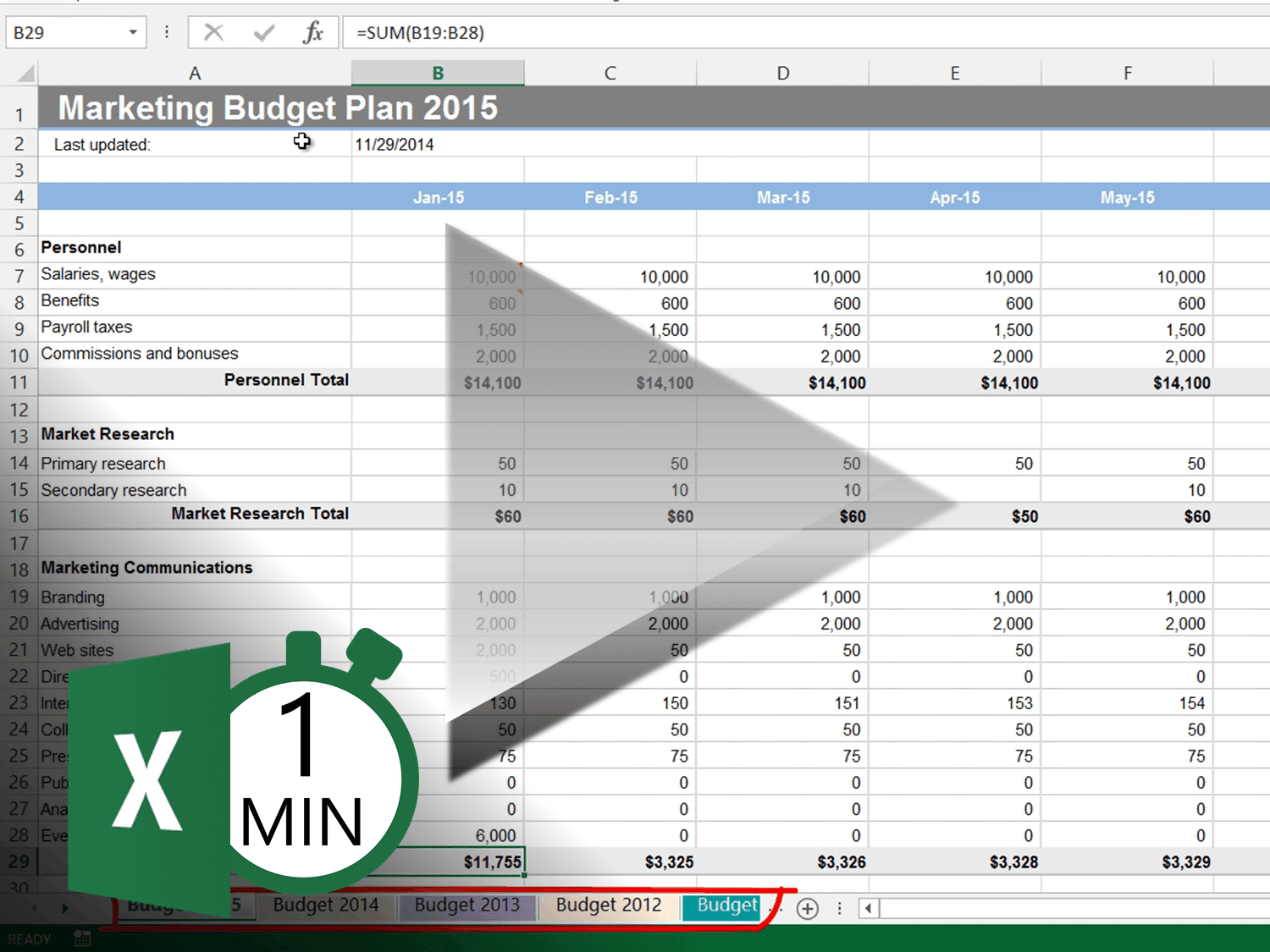The height and width of the screenshot is (952, 1270).
Task: Select the date cell 11/29/2014
Action: click(x=438, y=144)
